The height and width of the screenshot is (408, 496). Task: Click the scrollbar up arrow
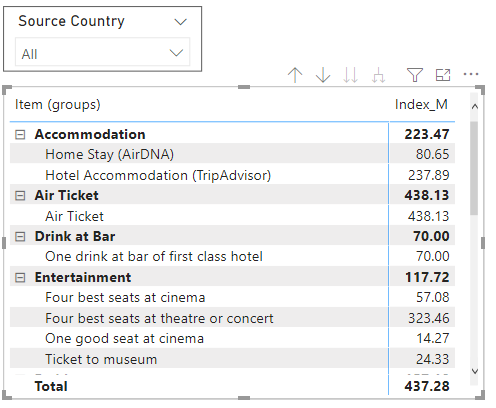(475, 107)
